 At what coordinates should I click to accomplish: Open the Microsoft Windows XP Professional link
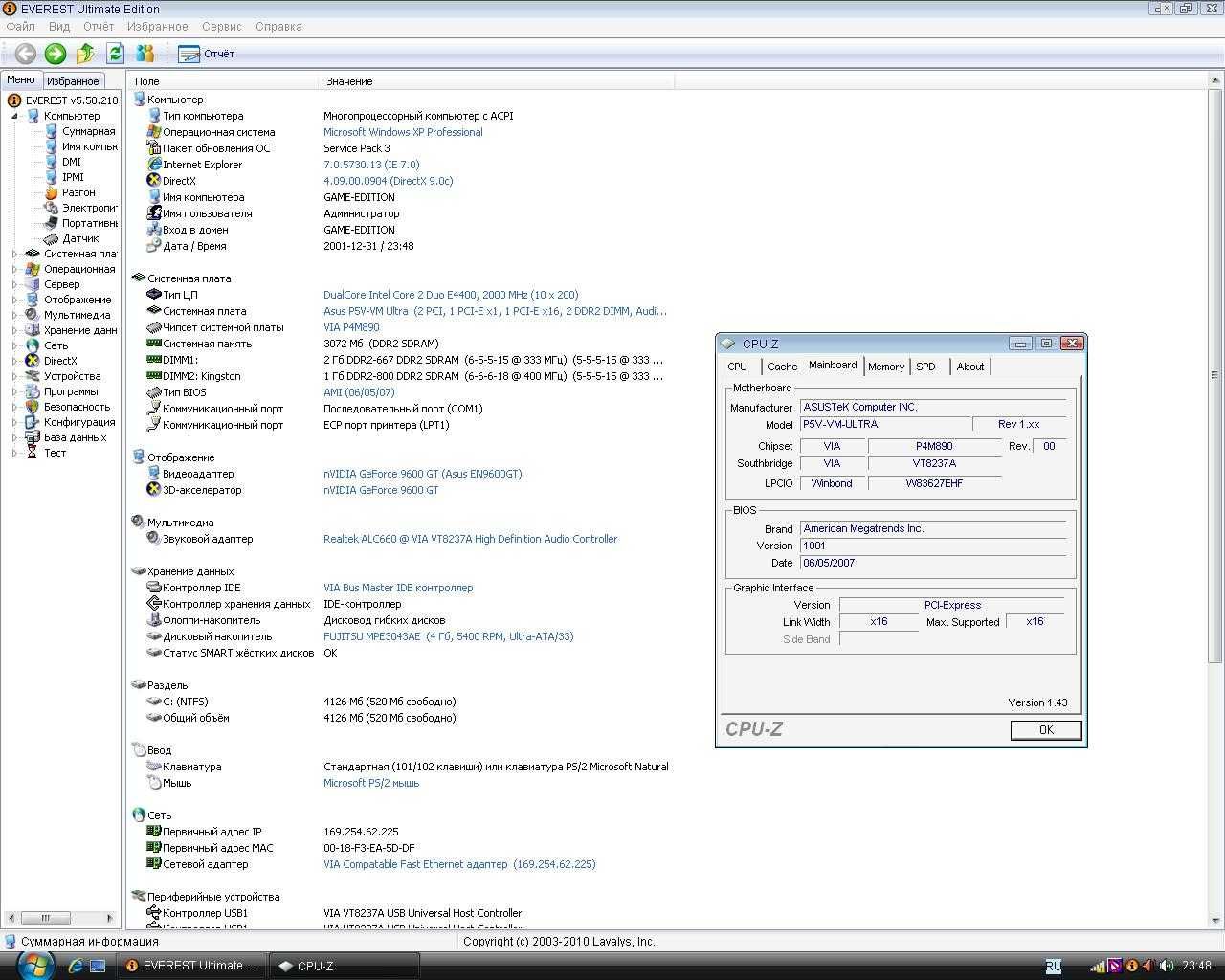click(x=403, y=132)
